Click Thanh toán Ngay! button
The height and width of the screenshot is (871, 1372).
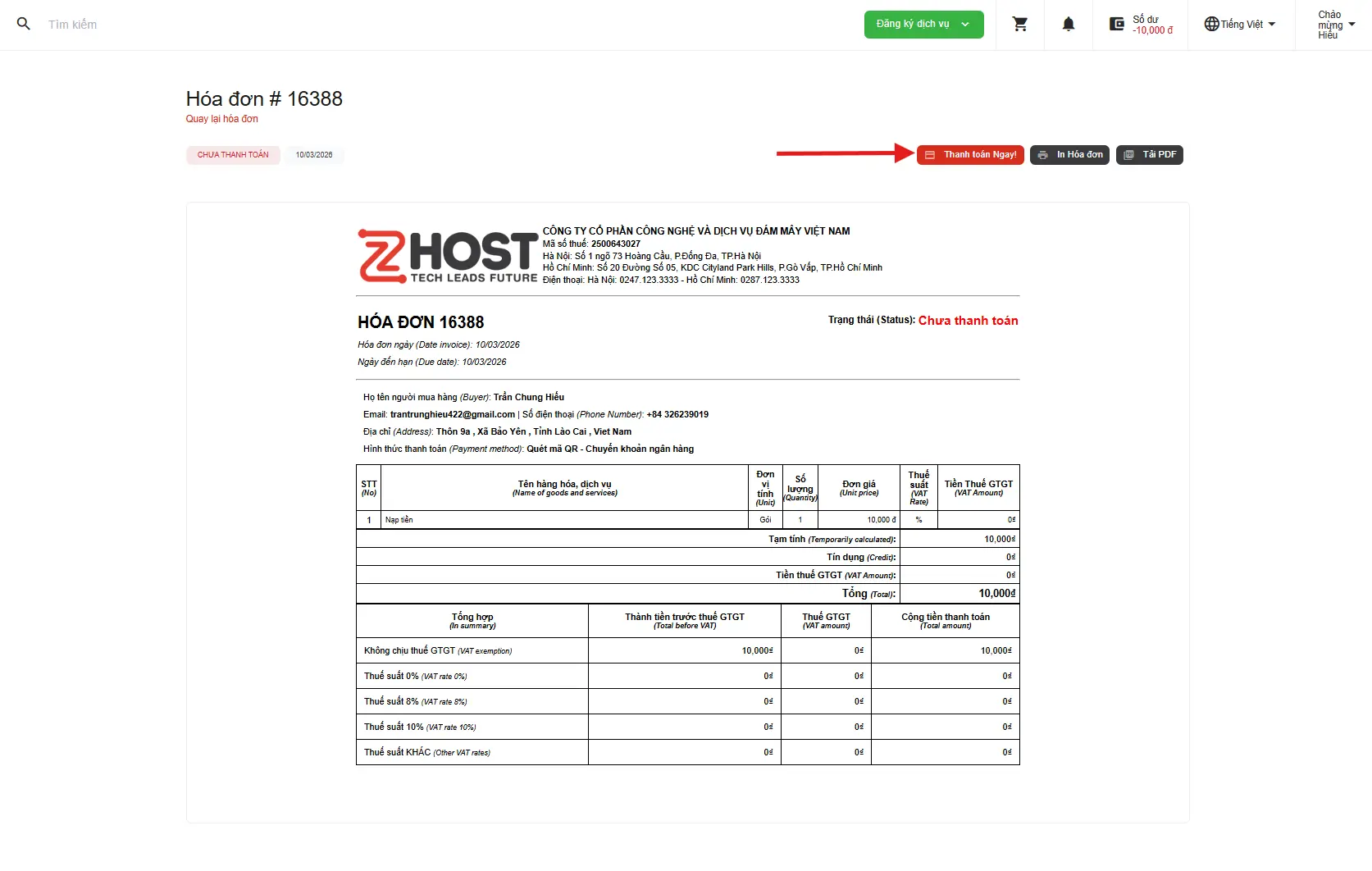(970, 155)
